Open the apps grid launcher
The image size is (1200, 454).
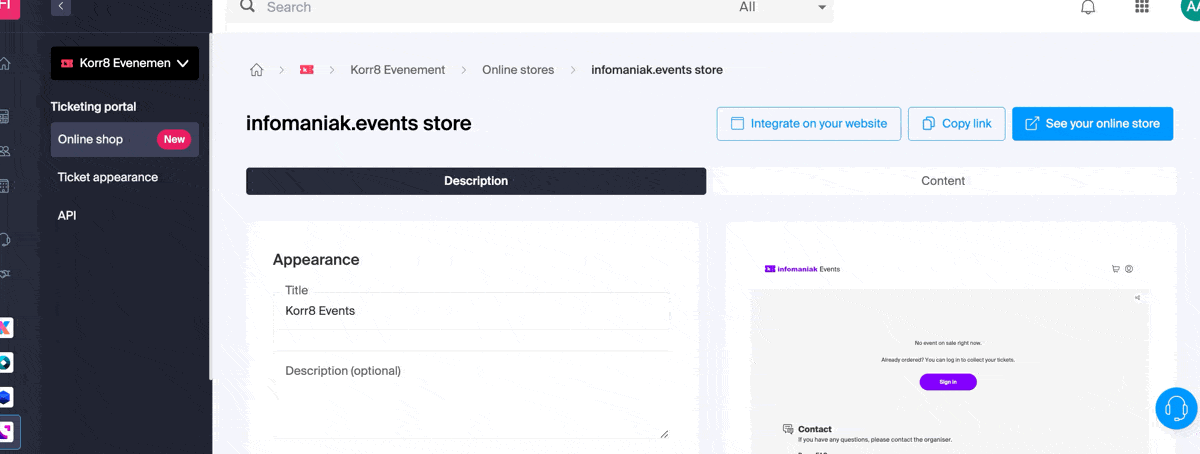pos(1142,8)
